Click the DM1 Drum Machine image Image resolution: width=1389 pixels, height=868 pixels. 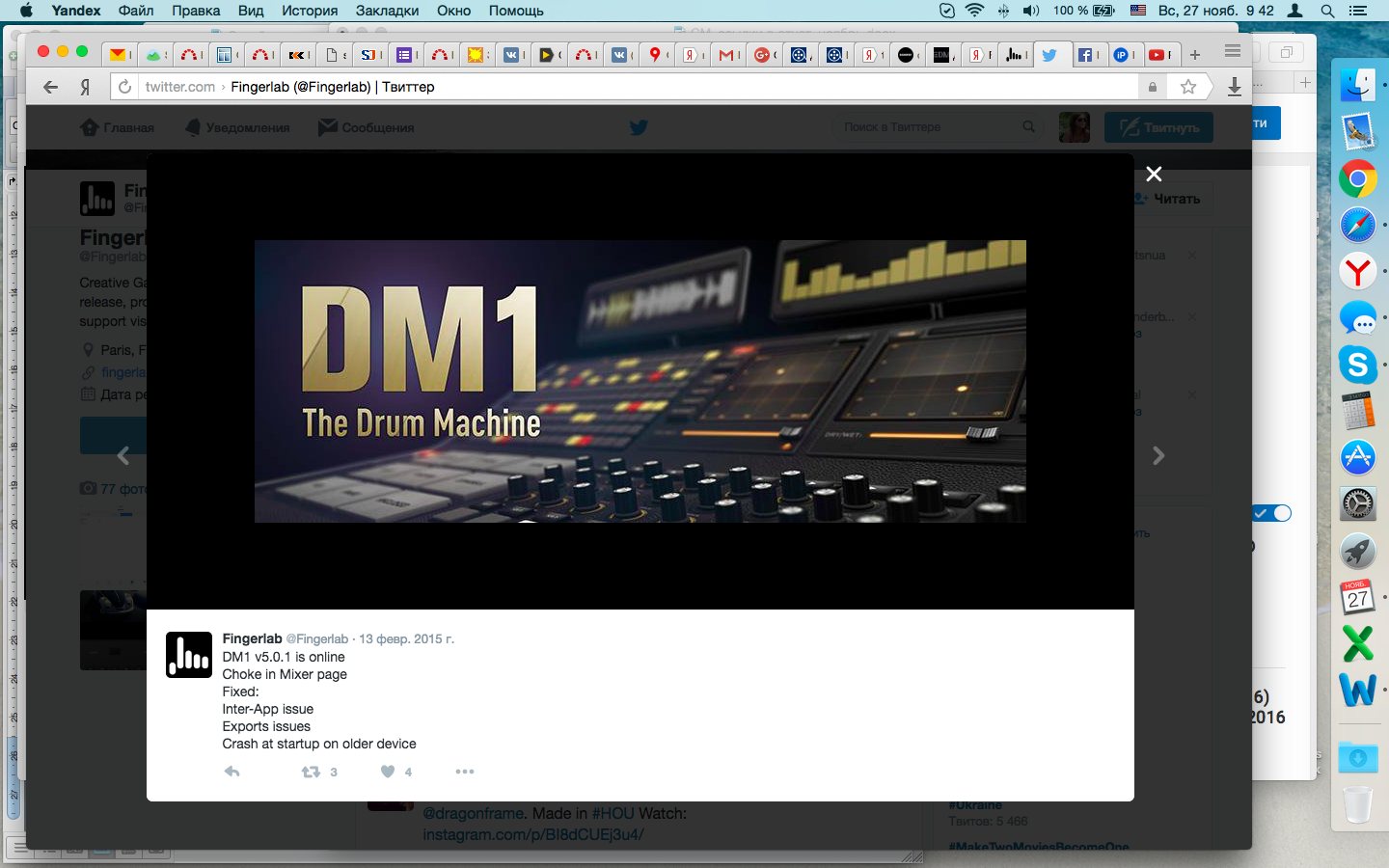pos(640,381)
